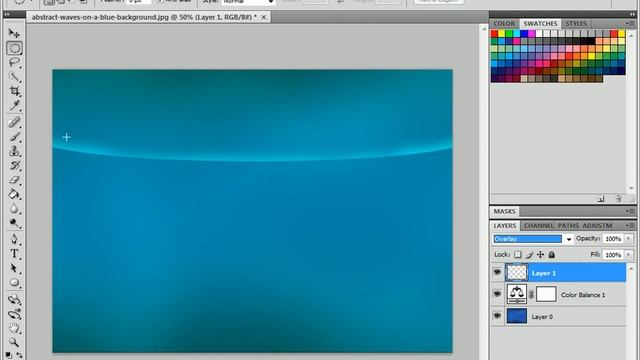Viewport: 640px width, 360px height.
Task: Select the Clone Stamp tool
Action: pos(14,151)
